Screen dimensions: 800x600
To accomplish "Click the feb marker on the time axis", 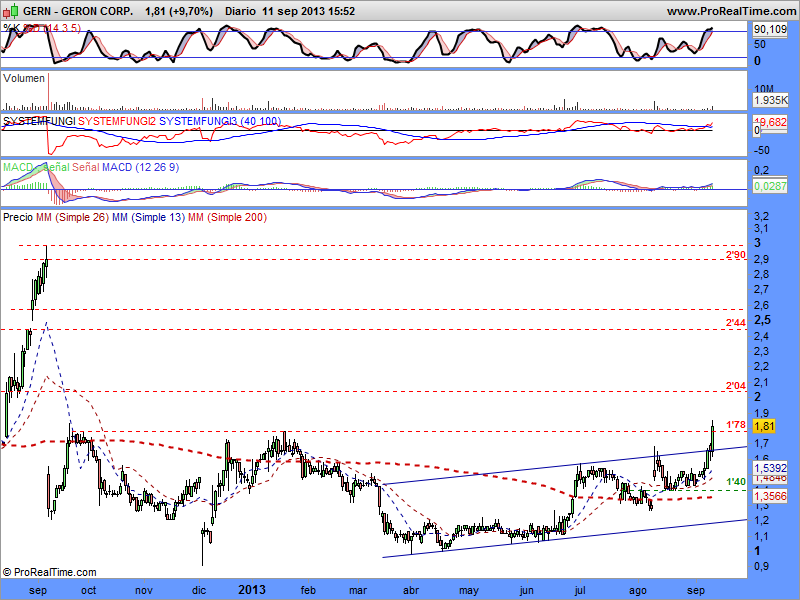I will coord(308,590).
